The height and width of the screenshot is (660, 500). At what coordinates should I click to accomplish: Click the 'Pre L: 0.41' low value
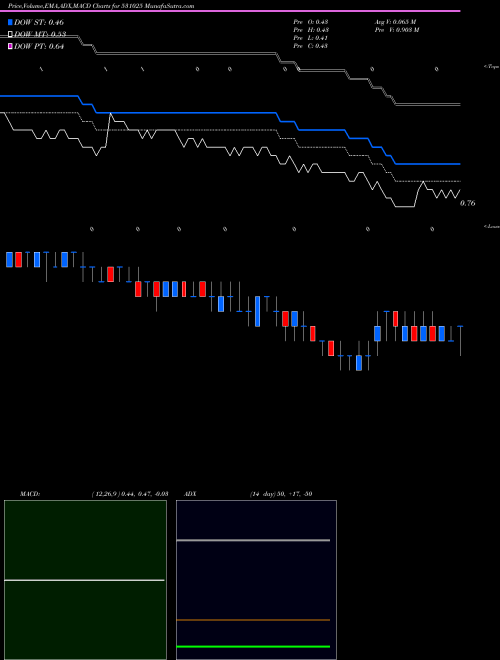coord(311,38)
